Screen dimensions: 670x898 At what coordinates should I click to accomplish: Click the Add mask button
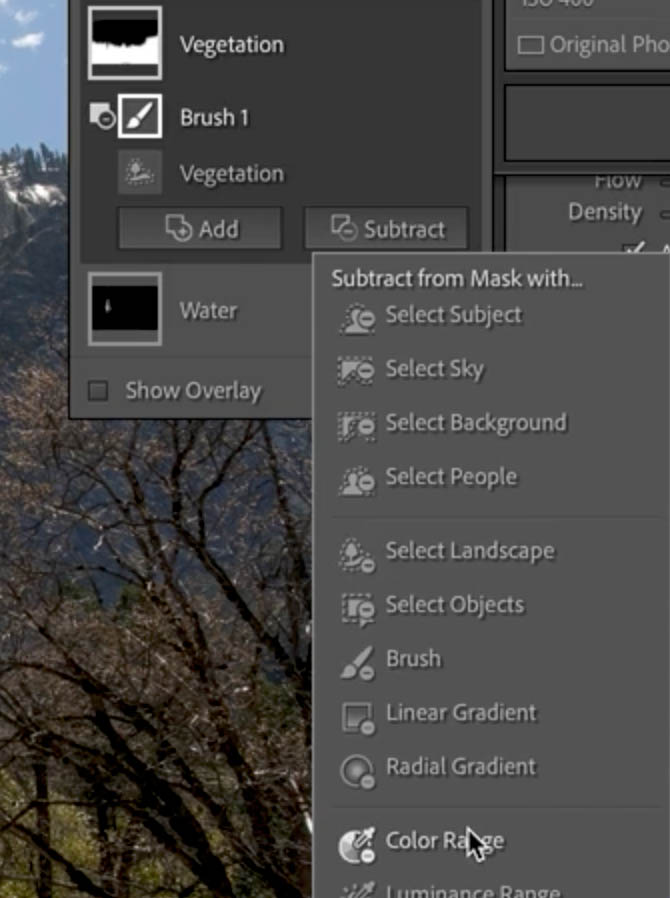(200, 229)
